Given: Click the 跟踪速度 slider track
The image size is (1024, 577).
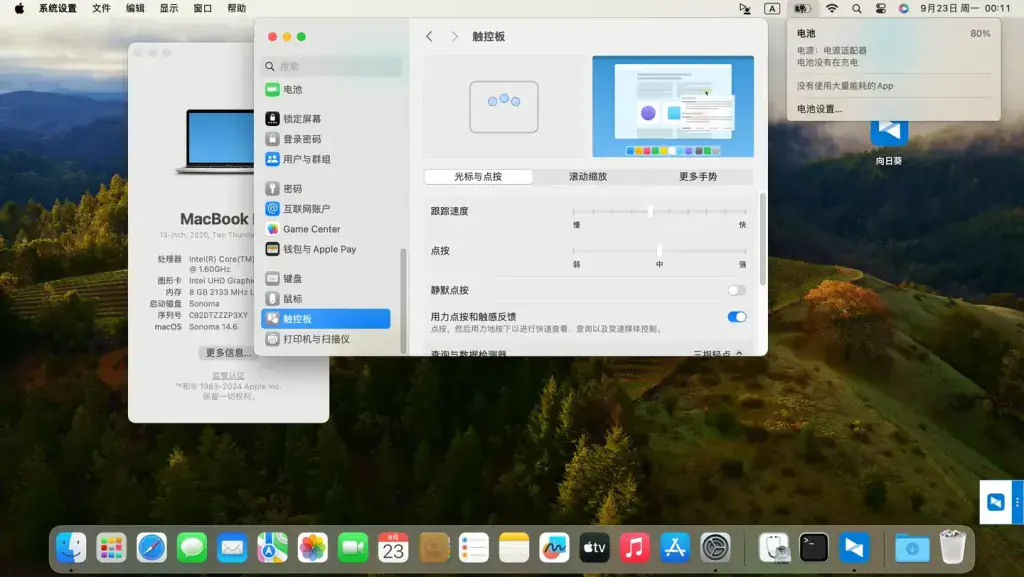Looking at the screenshot, I should pyautogui.click(x=659, y=211).
